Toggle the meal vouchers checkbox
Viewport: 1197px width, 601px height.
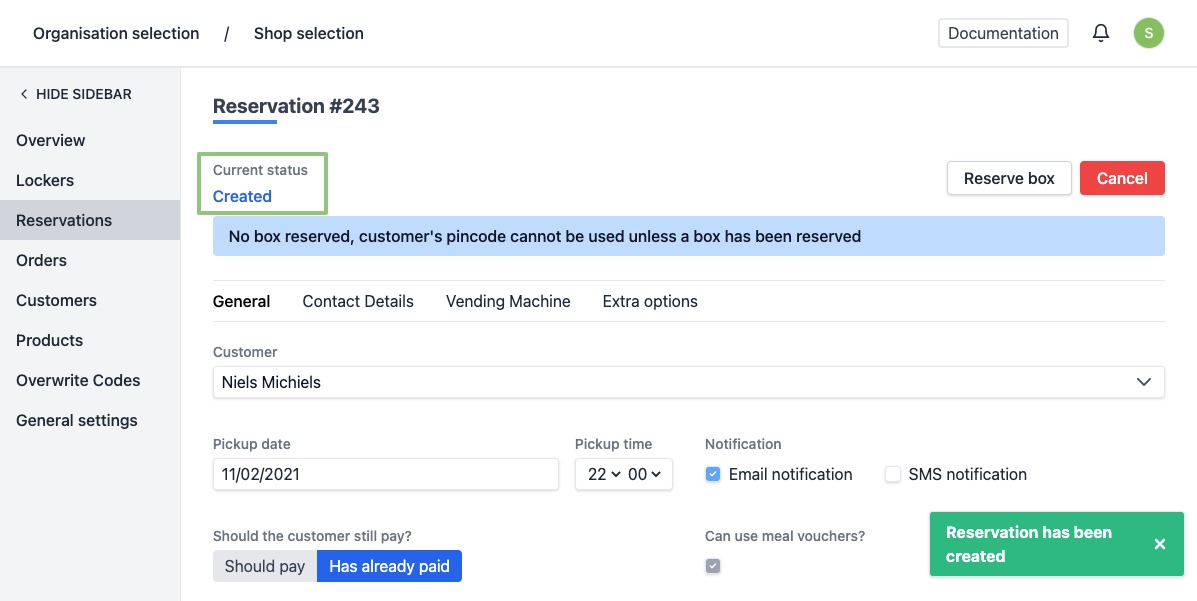713,566
